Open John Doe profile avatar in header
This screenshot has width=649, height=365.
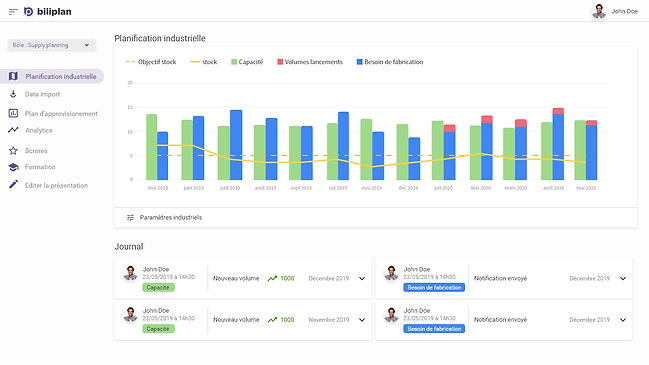click(x=599, y=11)
